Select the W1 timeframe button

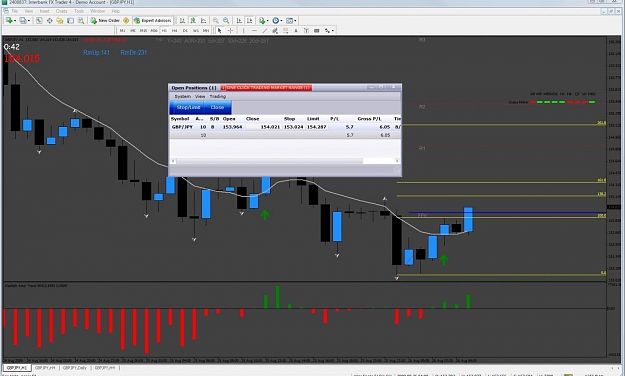[196, 30]
